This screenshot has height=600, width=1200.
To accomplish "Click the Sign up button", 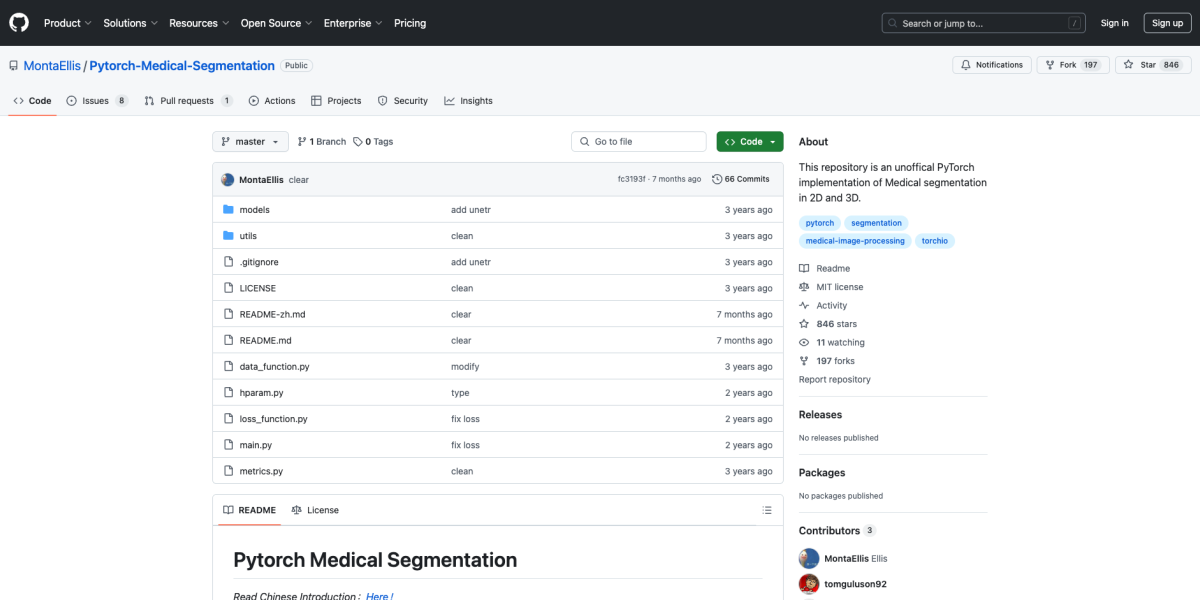I will coord(1167,22).
